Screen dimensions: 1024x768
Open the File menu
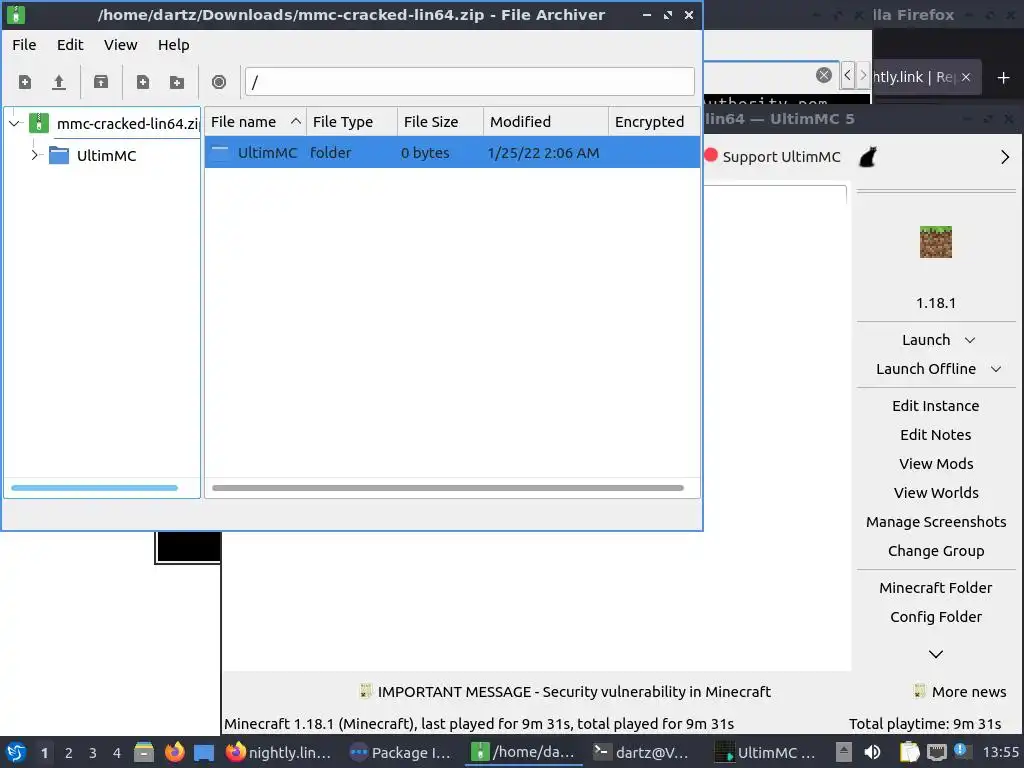coord(24,45)
